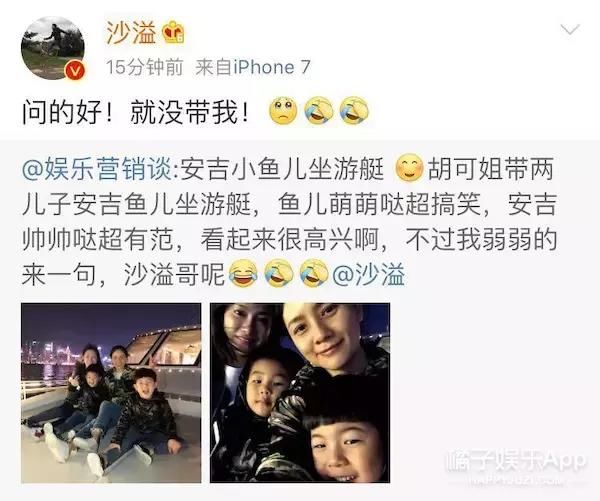The width and height of the screenshot is (600, 501).
Task: Tap the last crying-laugh emoji in post text
Action: click(354, 111)
